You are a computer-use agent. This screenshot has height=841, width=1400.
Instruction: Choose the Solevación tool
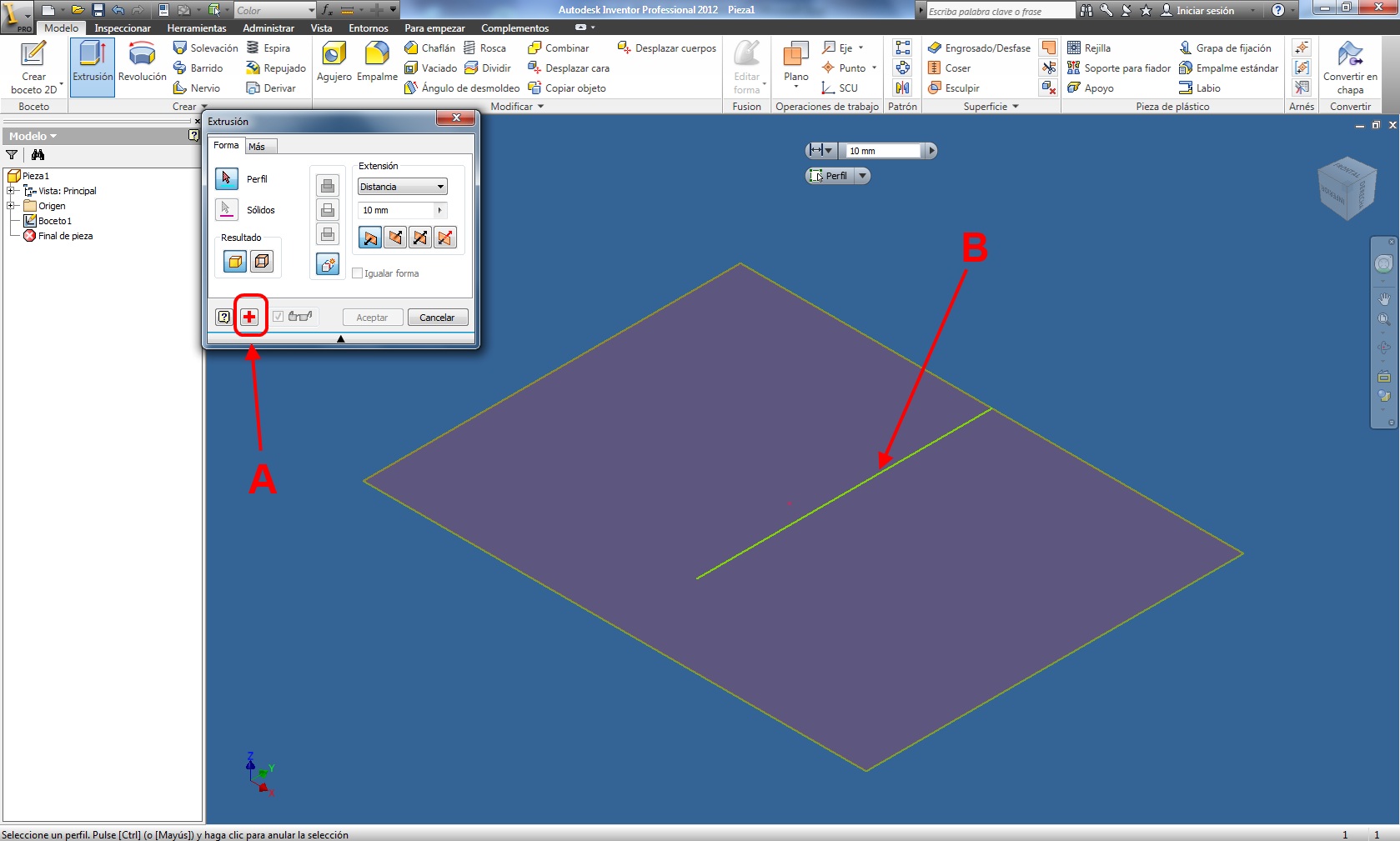click(205, 48)
